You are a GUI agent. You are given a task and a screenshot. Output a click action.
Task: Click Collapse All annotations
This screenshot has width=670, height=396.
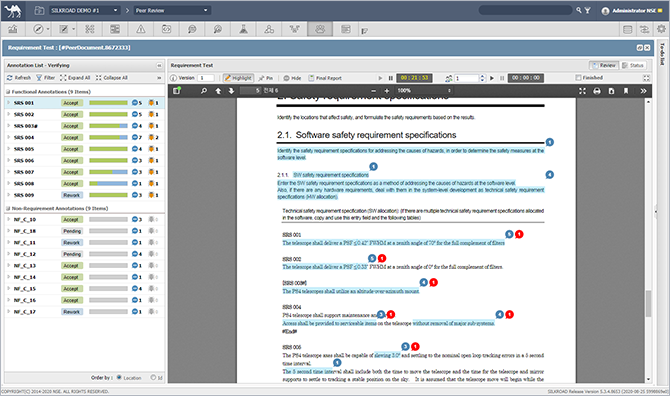(112, 78)
